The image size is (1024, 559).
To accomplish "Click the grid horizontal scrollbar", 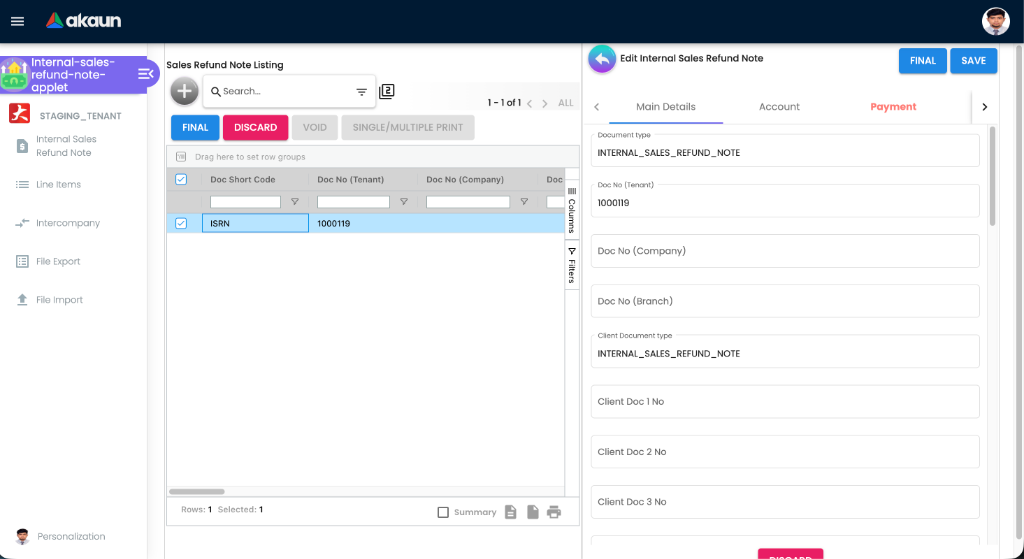I will 197,492.
